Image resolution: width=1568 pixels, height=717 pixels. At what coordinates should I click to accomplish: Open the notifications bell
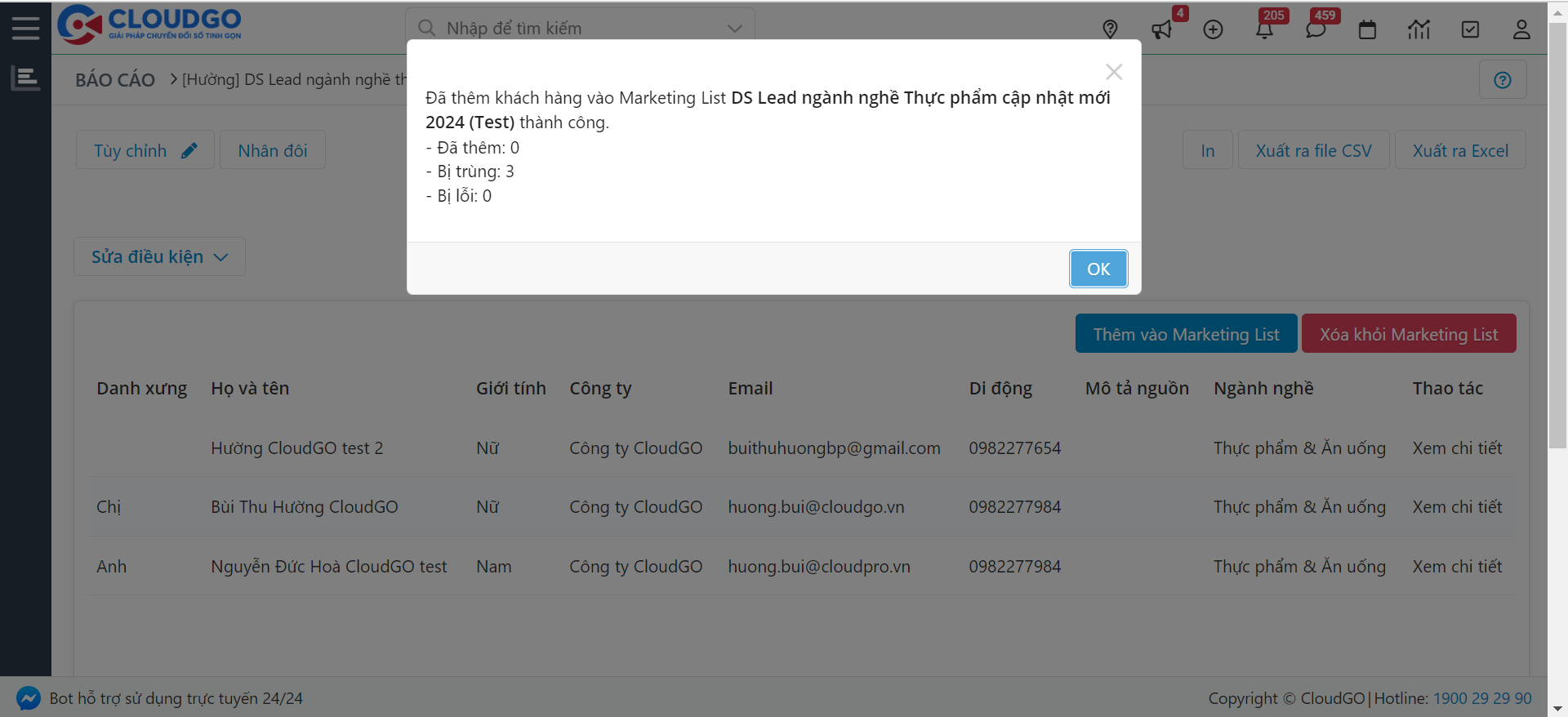[1264, 30]
